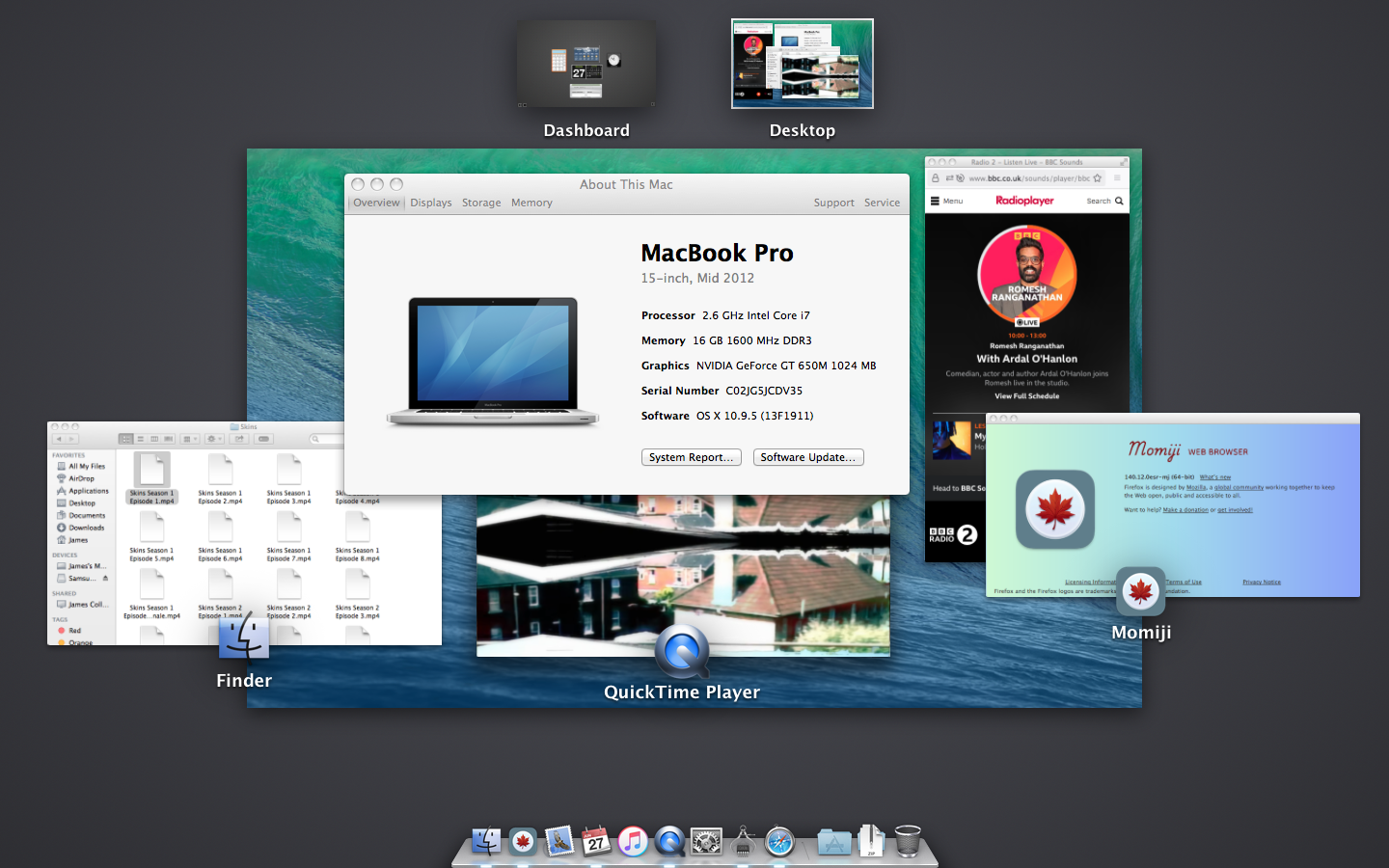Screen dimensions: 1389x868
Task: Open Calendar in the Dock
Action: click(x=596, y=842)
